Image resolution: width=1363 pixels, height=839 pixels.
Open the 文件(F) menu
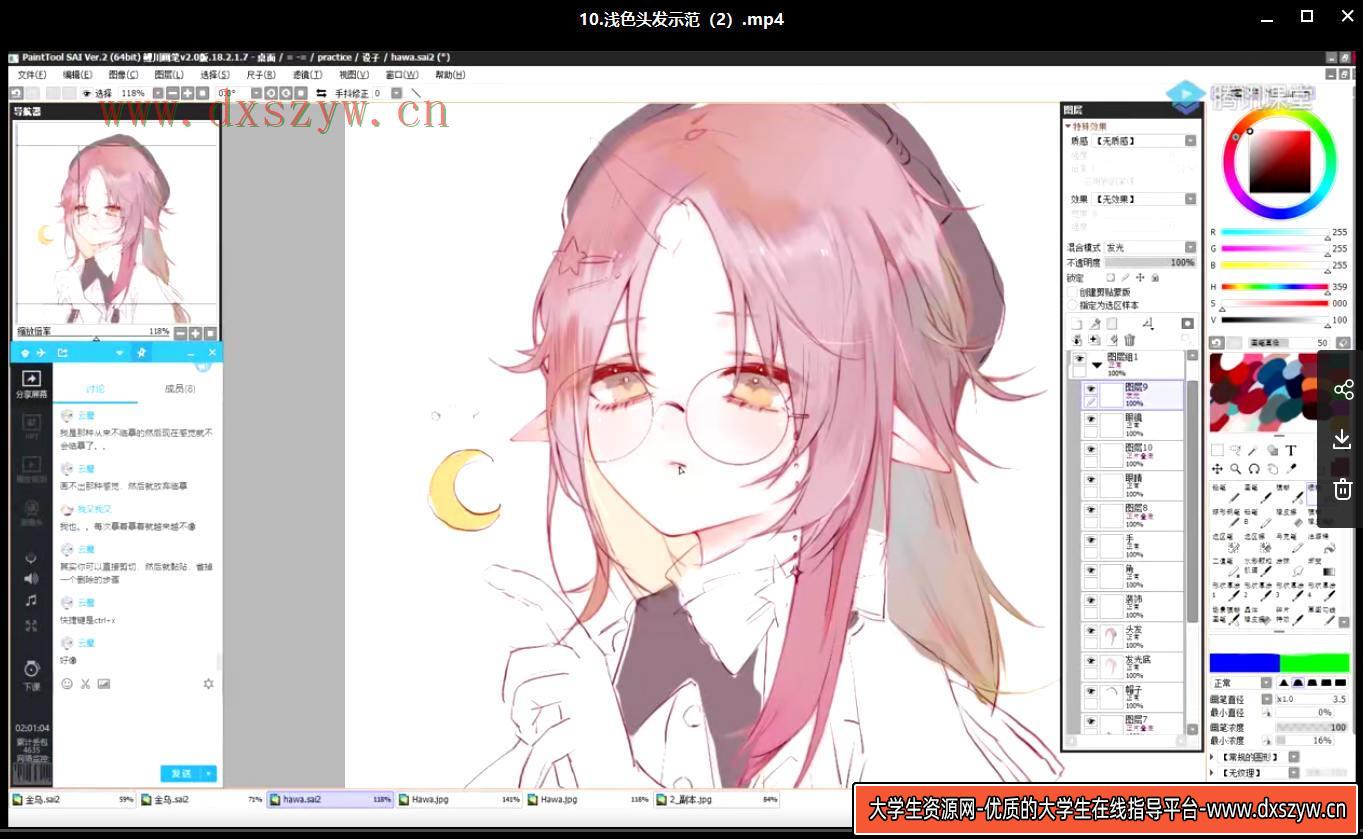pos(32,75)
